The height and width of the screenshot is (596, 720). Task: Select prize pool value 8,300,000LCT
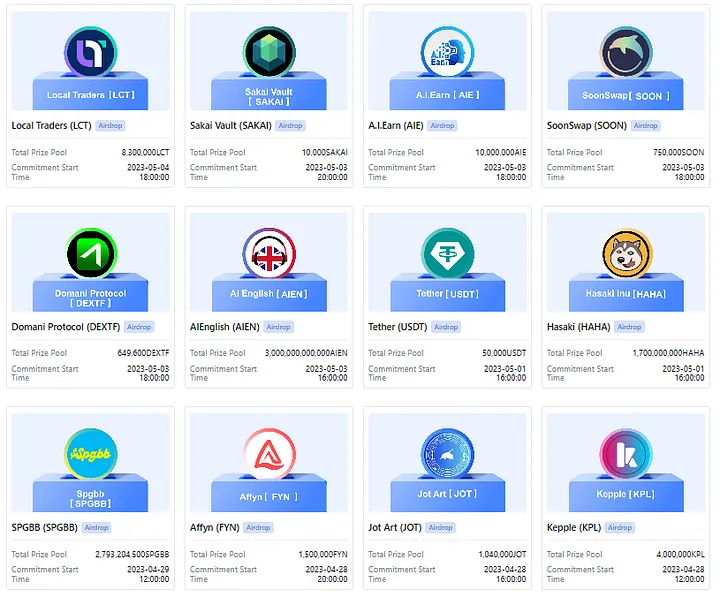pyautogui.click(x=145, y=152)
